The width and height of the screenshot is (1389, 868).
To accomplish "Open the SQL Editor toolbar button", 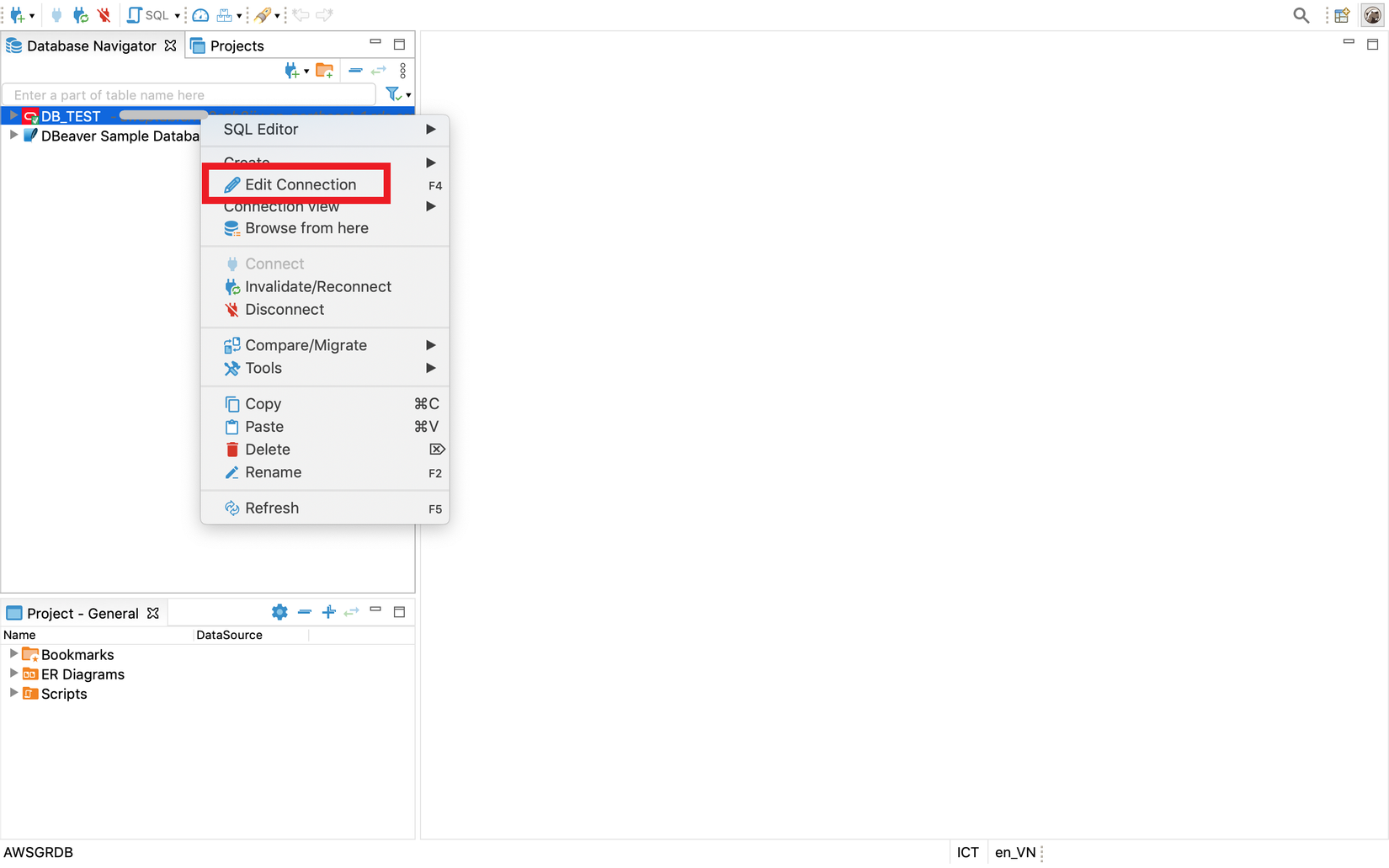I will point(148,15).
